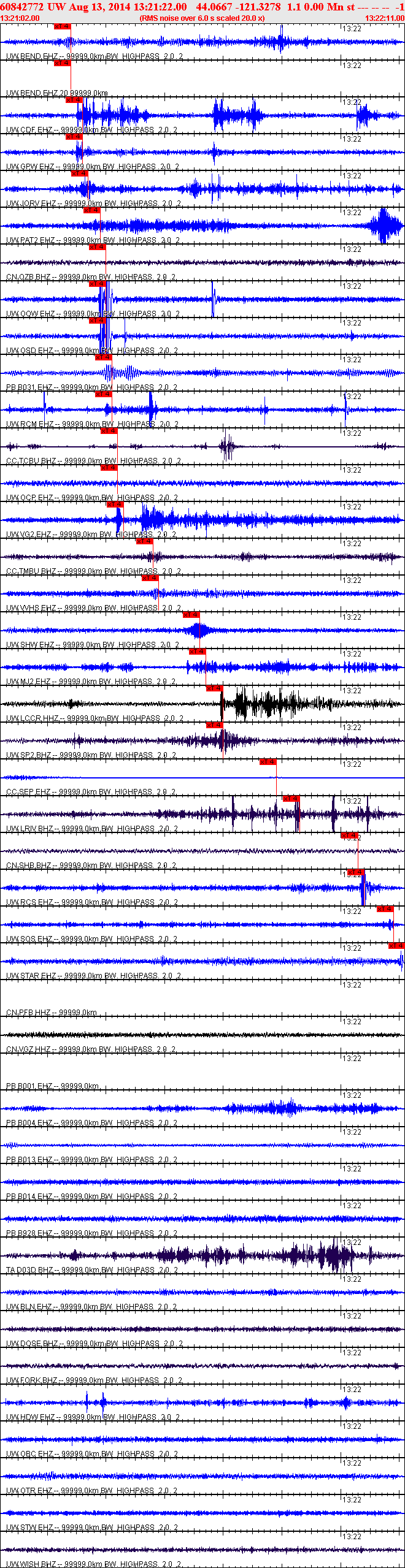Click the 'PB.B031.EHZ' station label
This screenshot has width=405, height=1568.
point(29,387)
